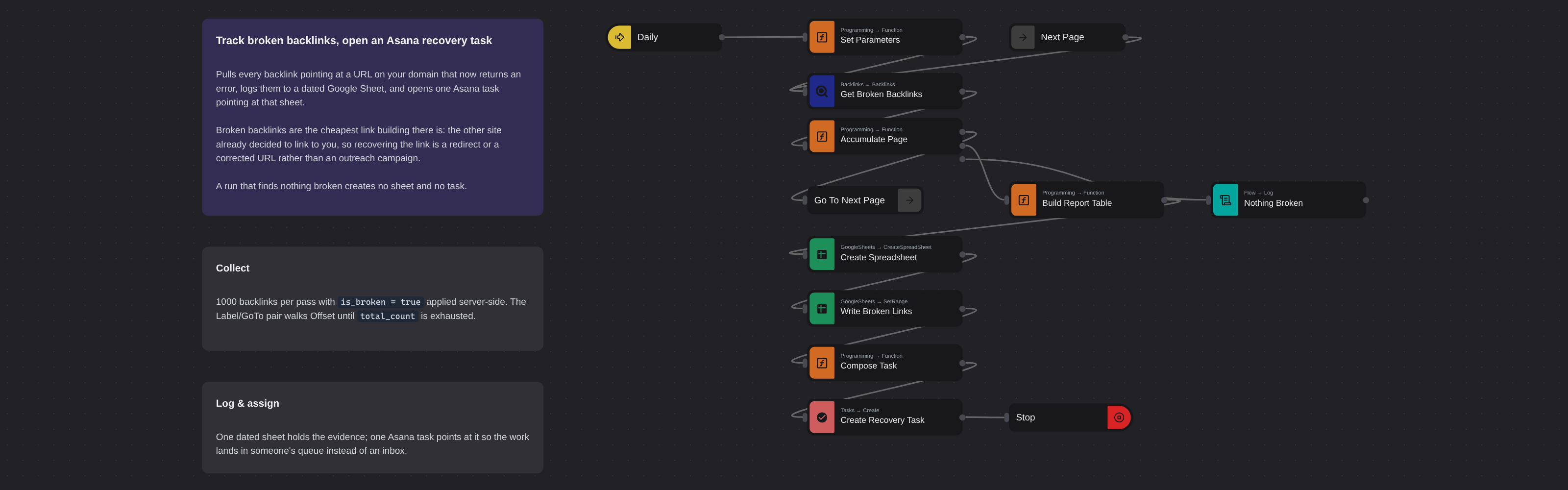Image resolution: width=1568 pixels, height=490 pixels.
Task: Click the Create Recovery Task output port
Action: (x=962, y=417)
